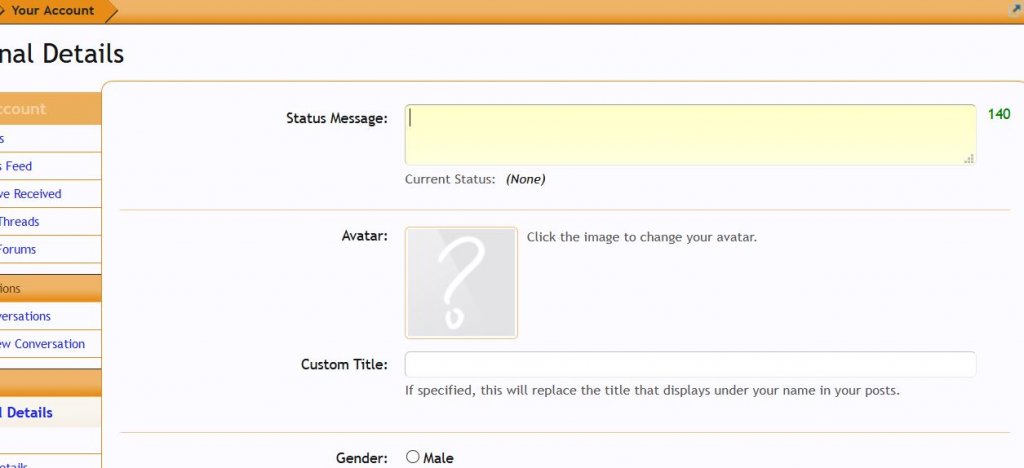The width and height of the screenshot is (1024, 468).
Task: Select the Male gender radio button
Action: coord(413,457)
